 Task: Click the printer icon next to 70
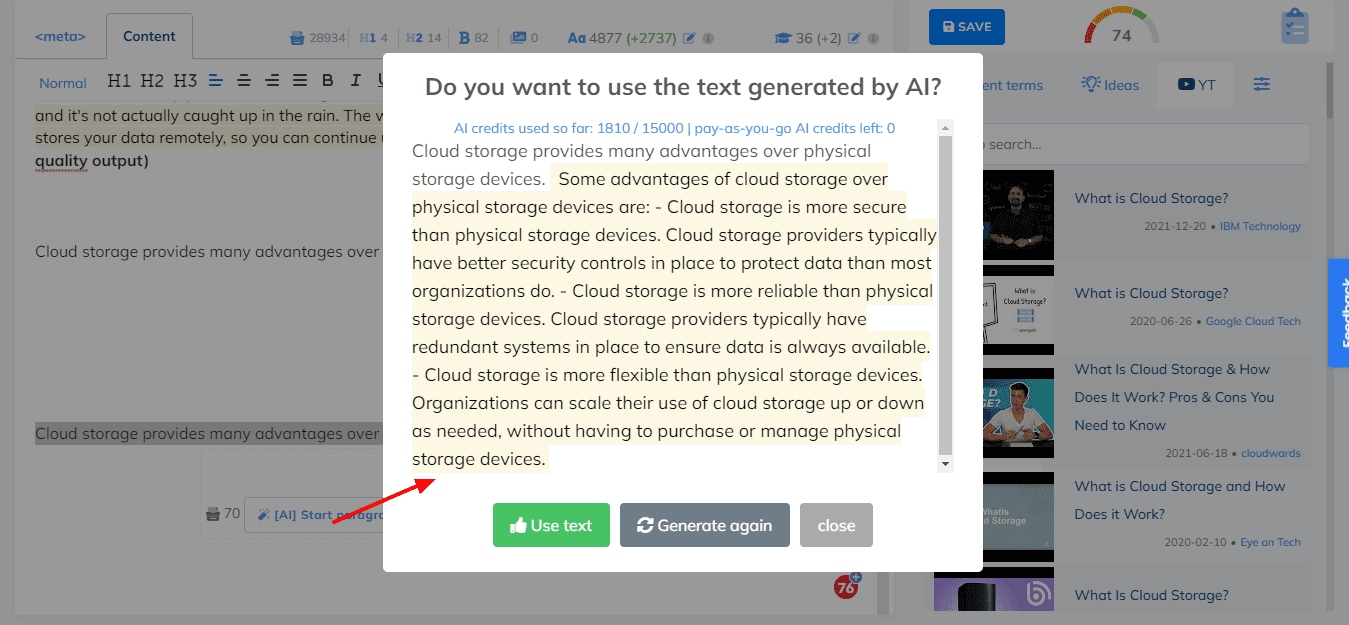pos(212,514)
